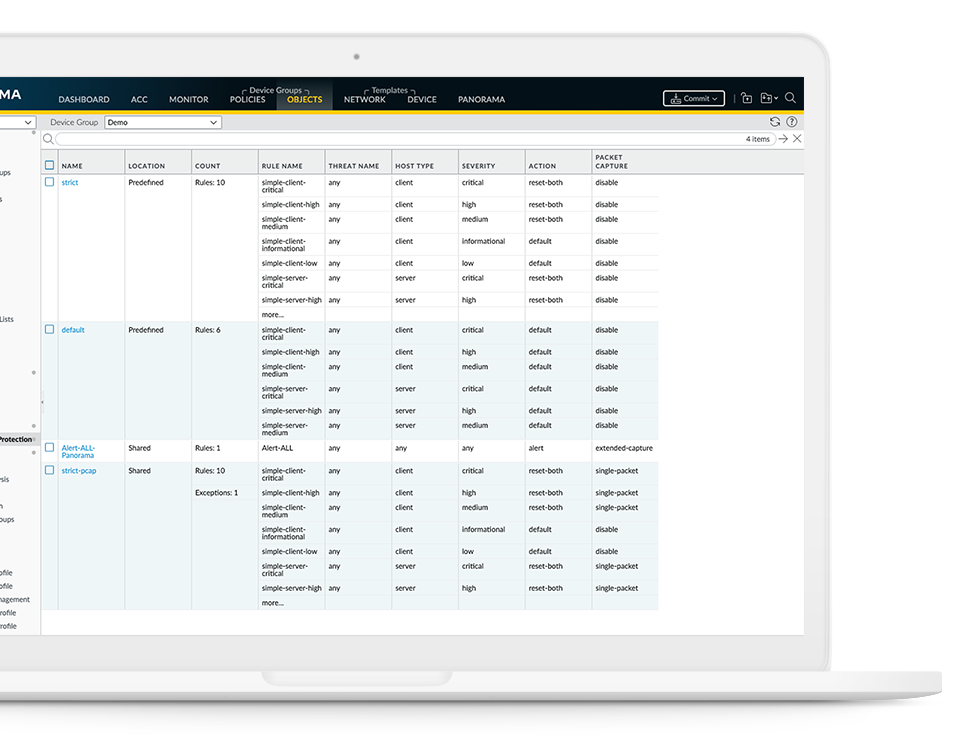Open the strict-pcap profile link
The image size is (974, 744).
(x=79, y=471)
